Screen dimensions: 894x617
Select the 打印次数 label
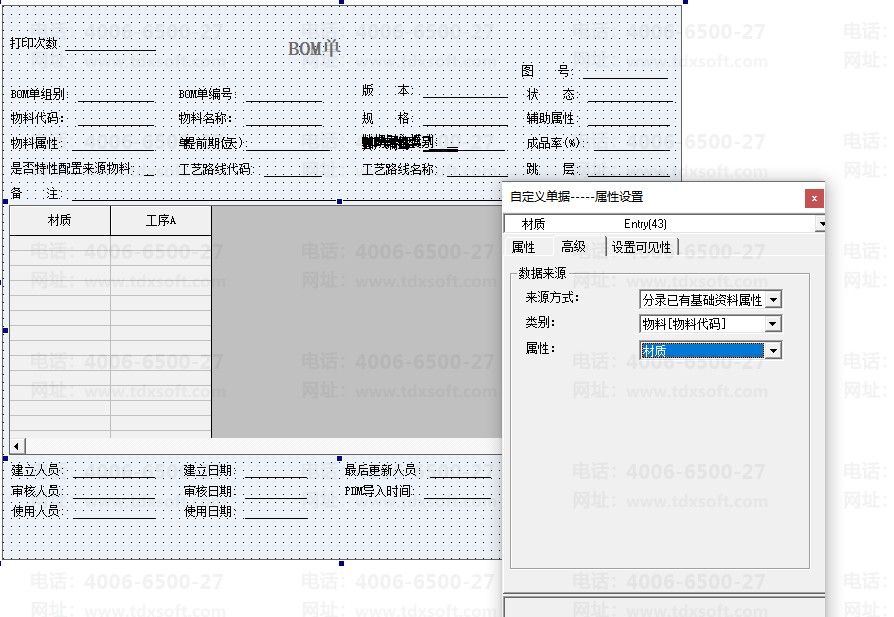tap(34, 43)
